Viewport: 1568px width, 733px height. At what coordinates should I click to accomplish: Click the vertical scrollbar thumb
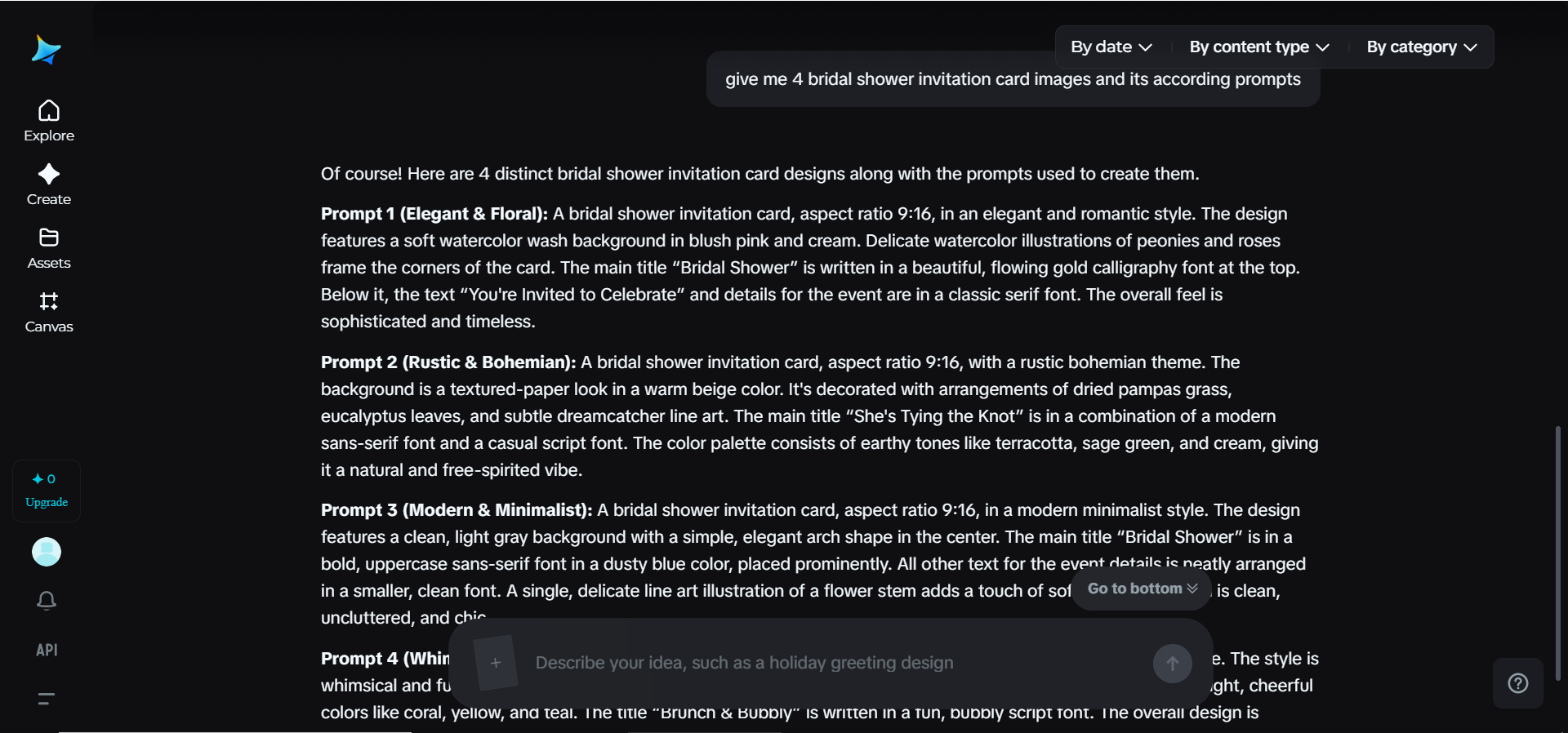[x=1557, y=553]
